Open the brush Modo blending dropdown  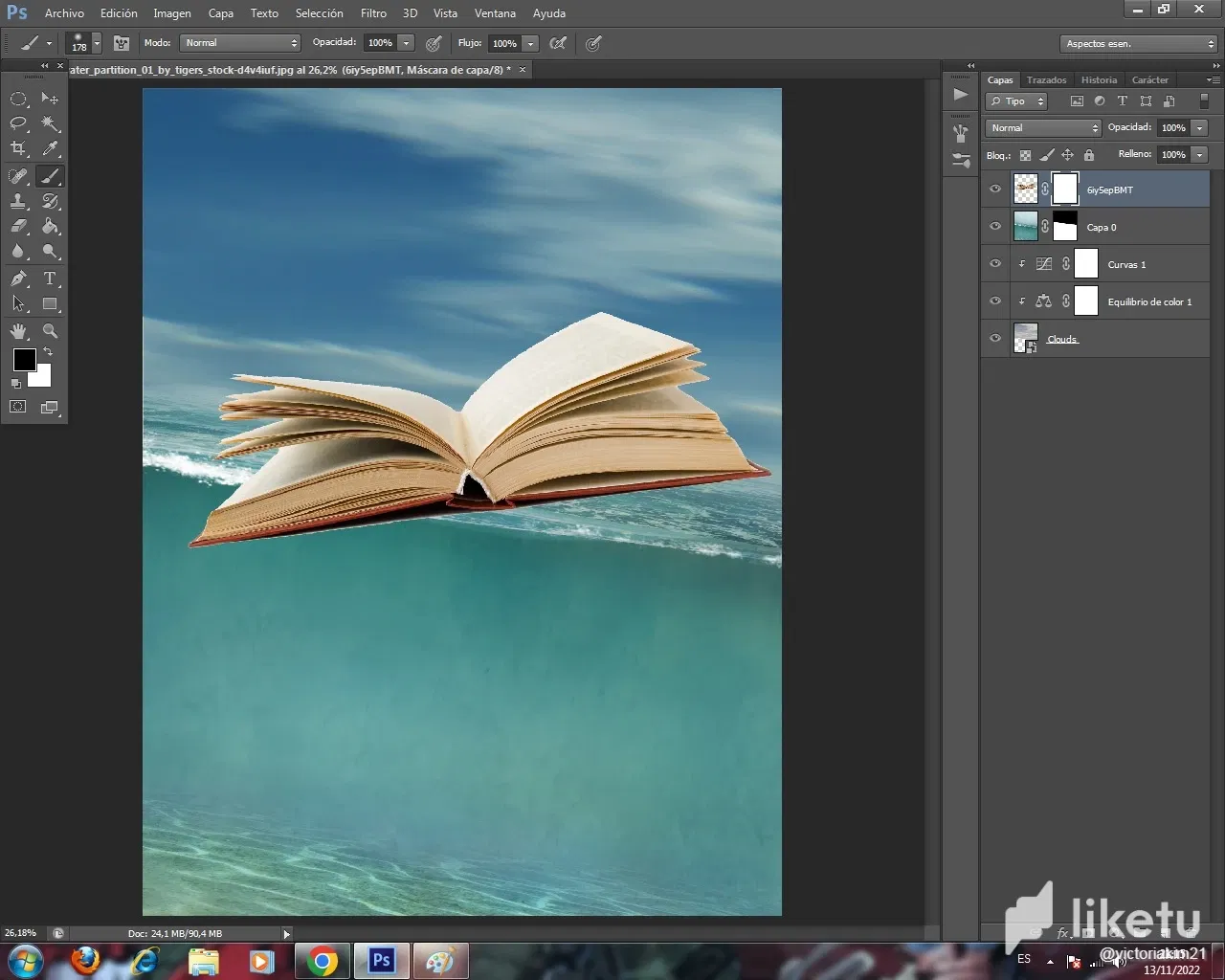pos(240,43)
